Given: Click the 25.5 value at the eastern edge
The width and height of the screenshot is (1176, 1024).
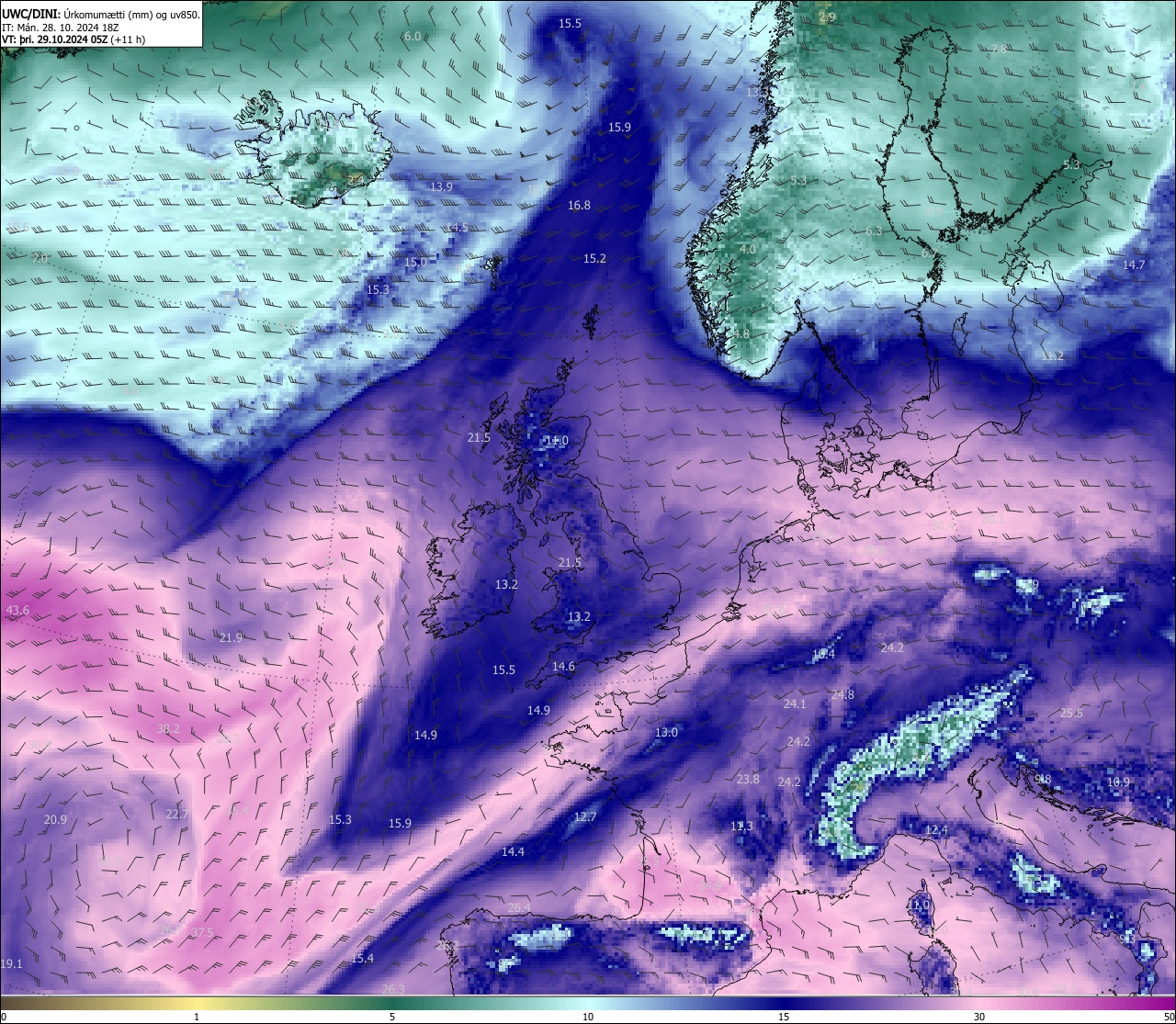Looking at the screenshot, I should (x=1071, y=714).
